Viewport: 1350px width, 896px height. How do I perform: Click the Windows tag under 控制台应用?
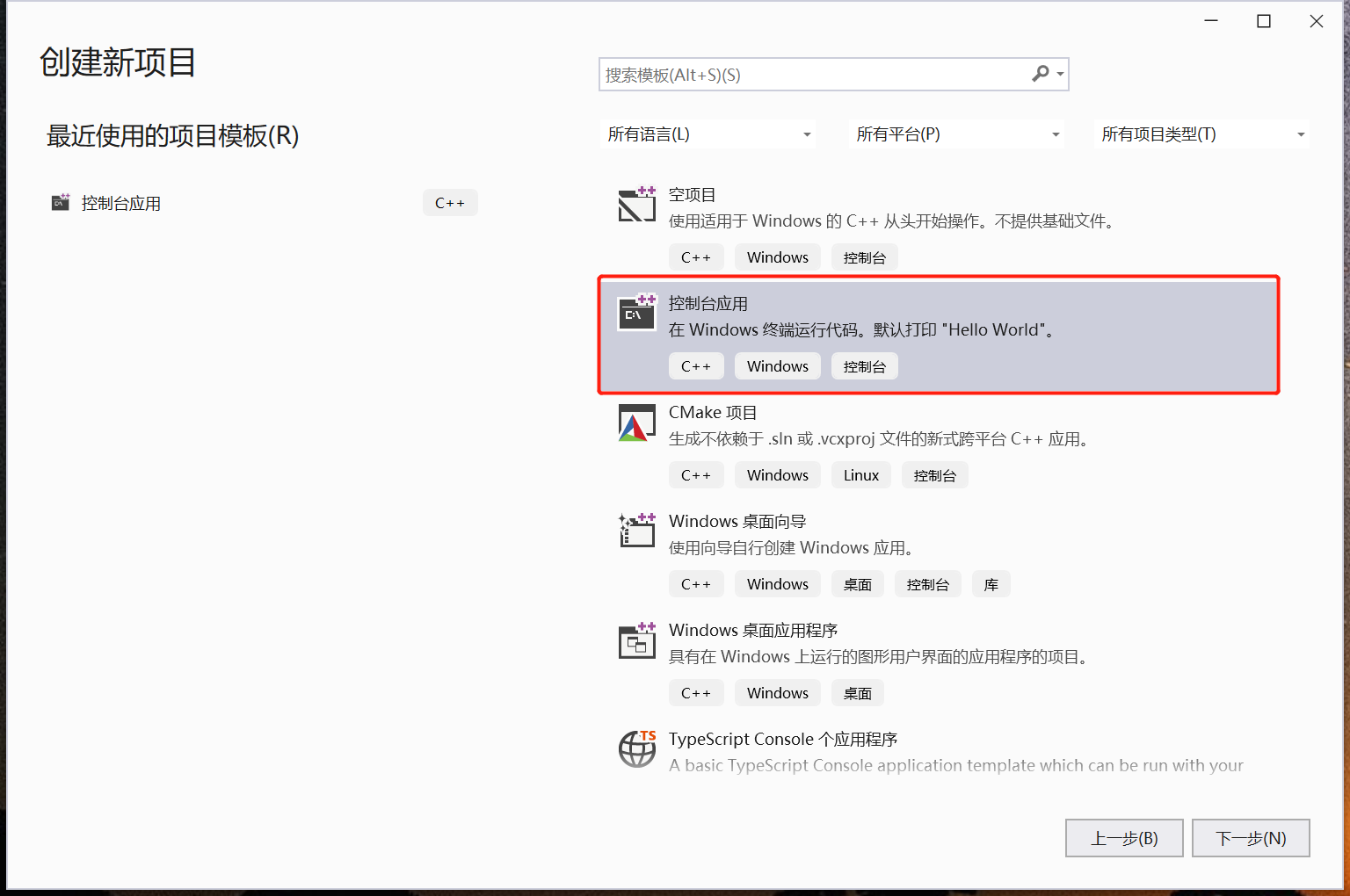coord(778,366)
